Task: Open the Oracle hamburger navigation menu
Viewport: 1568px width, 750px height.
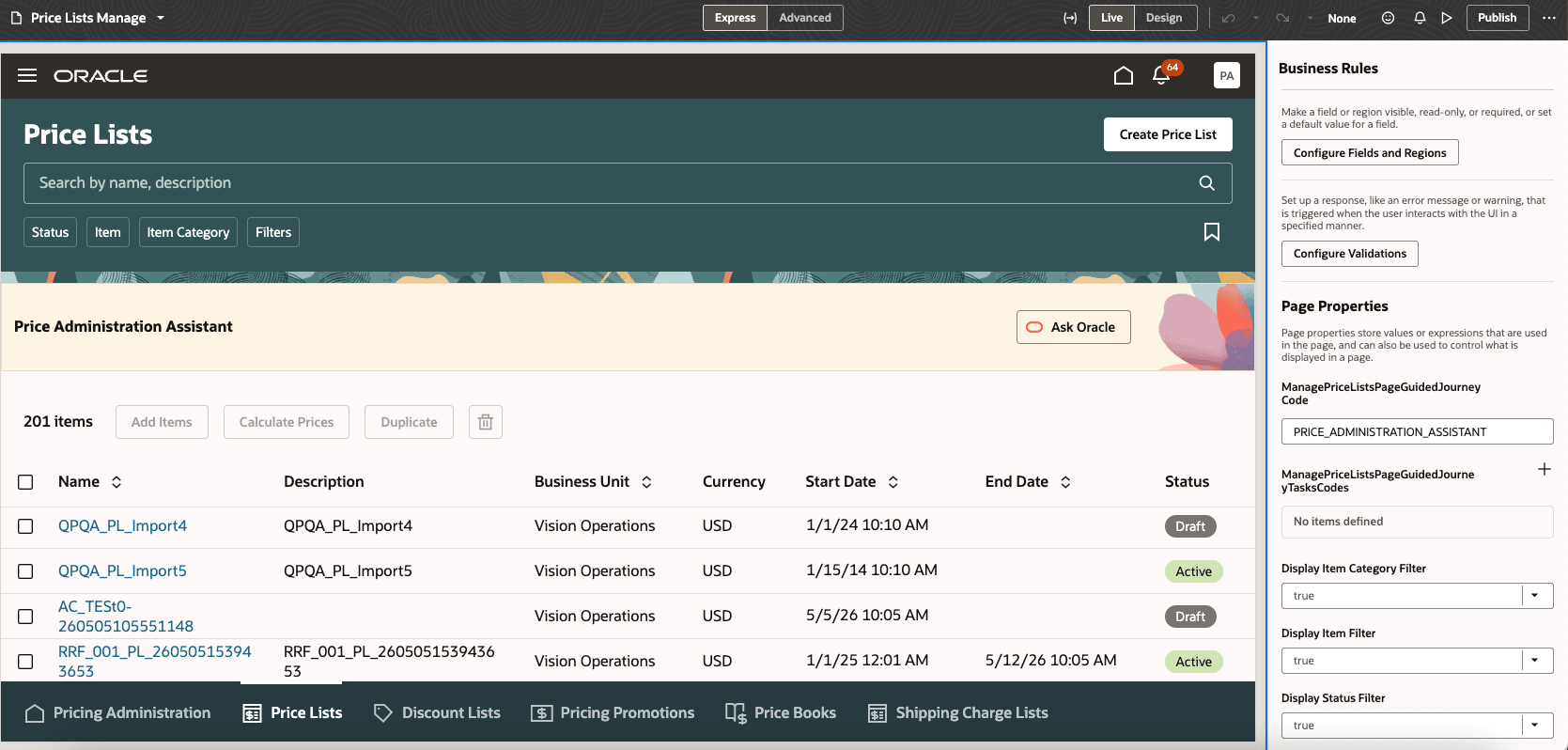Action: click(x=27, y=75)
